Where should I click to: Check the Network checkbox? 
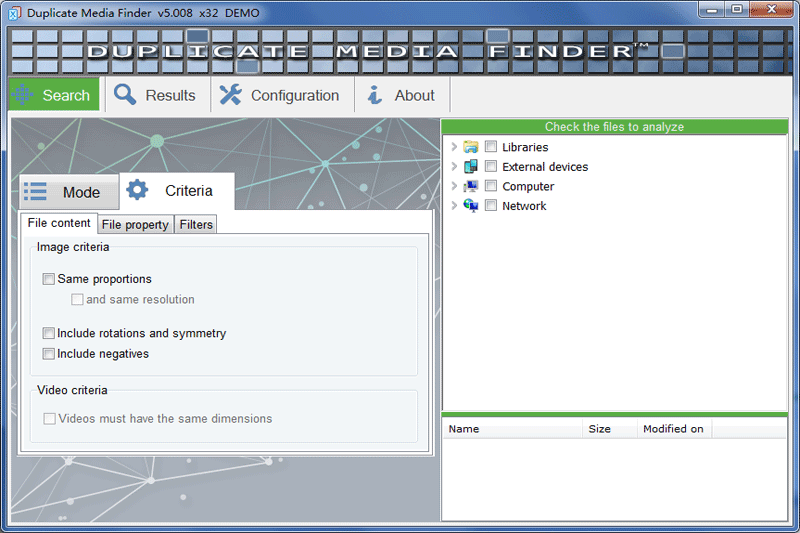[x=491, y=206]
